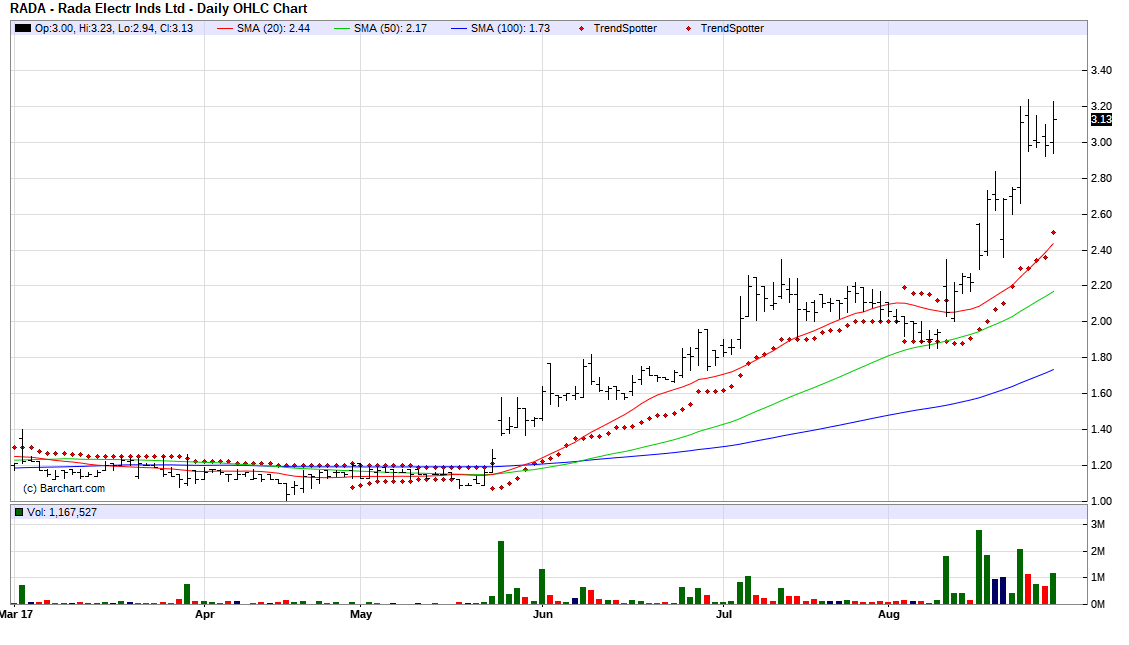Click the tallest green volume bar in August
This screenshot has width=1129, height=645.
click(979, 567)
